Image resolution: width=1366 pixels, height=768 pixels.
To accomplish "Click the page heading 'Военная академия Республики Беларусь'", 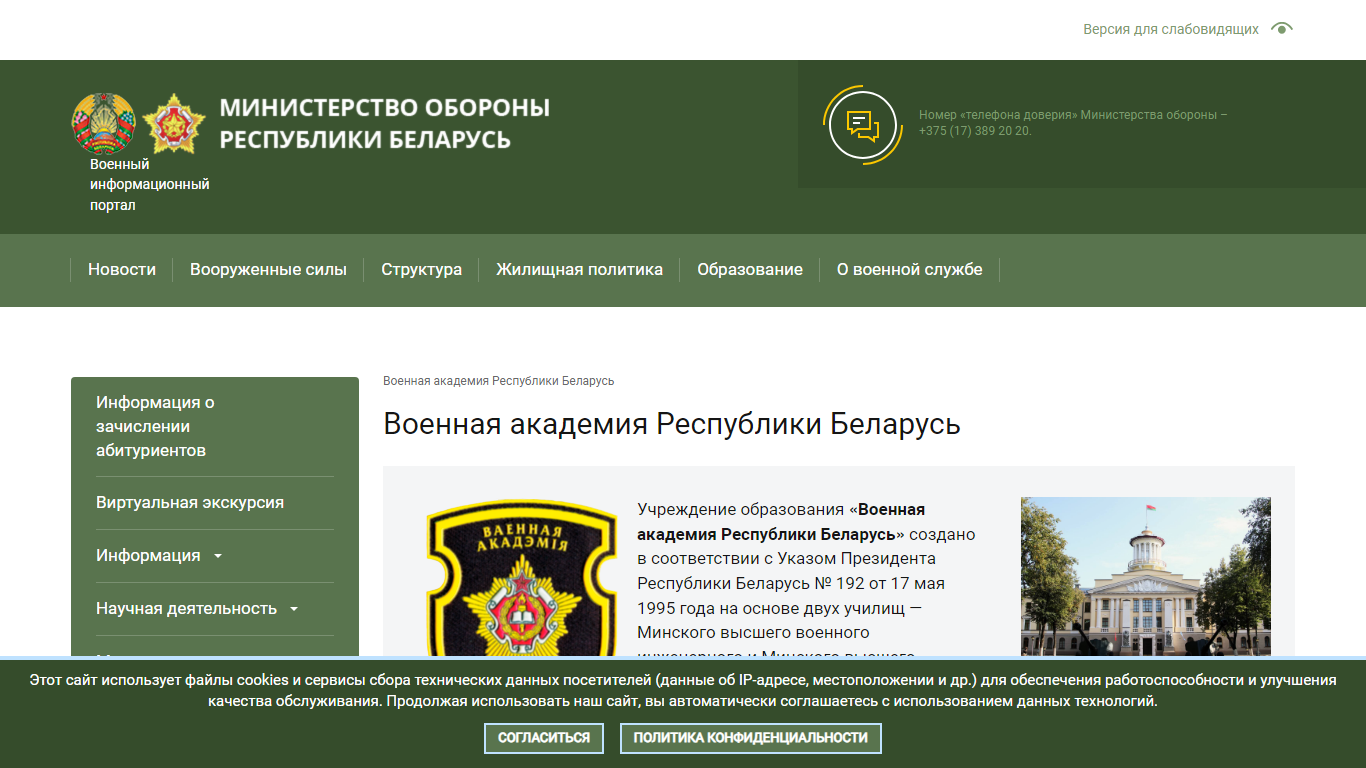I will click(671, 424).
